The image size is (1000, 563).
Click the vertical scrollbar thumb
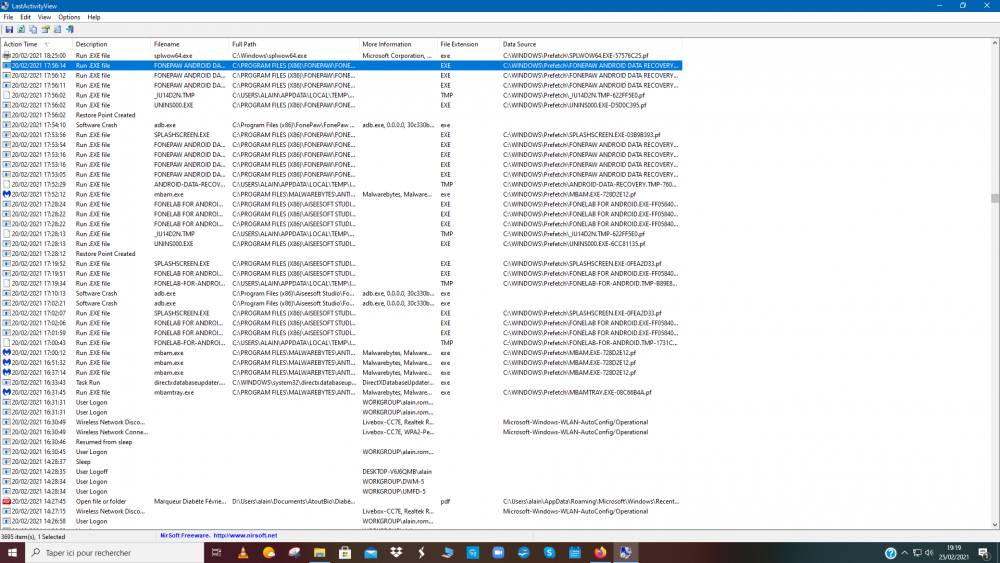coord(994,198)
